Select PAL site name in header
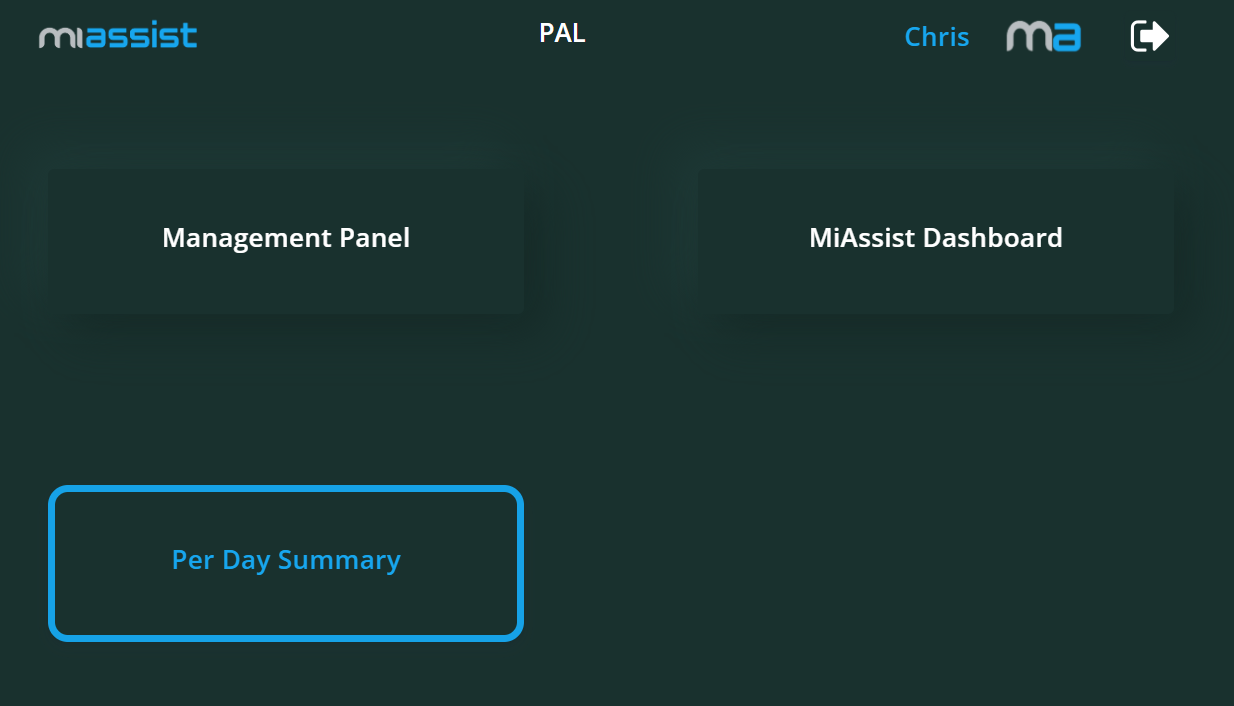The width and height of the screenshot is (1234, 706). pyautogui.click(x=562, y=33)
